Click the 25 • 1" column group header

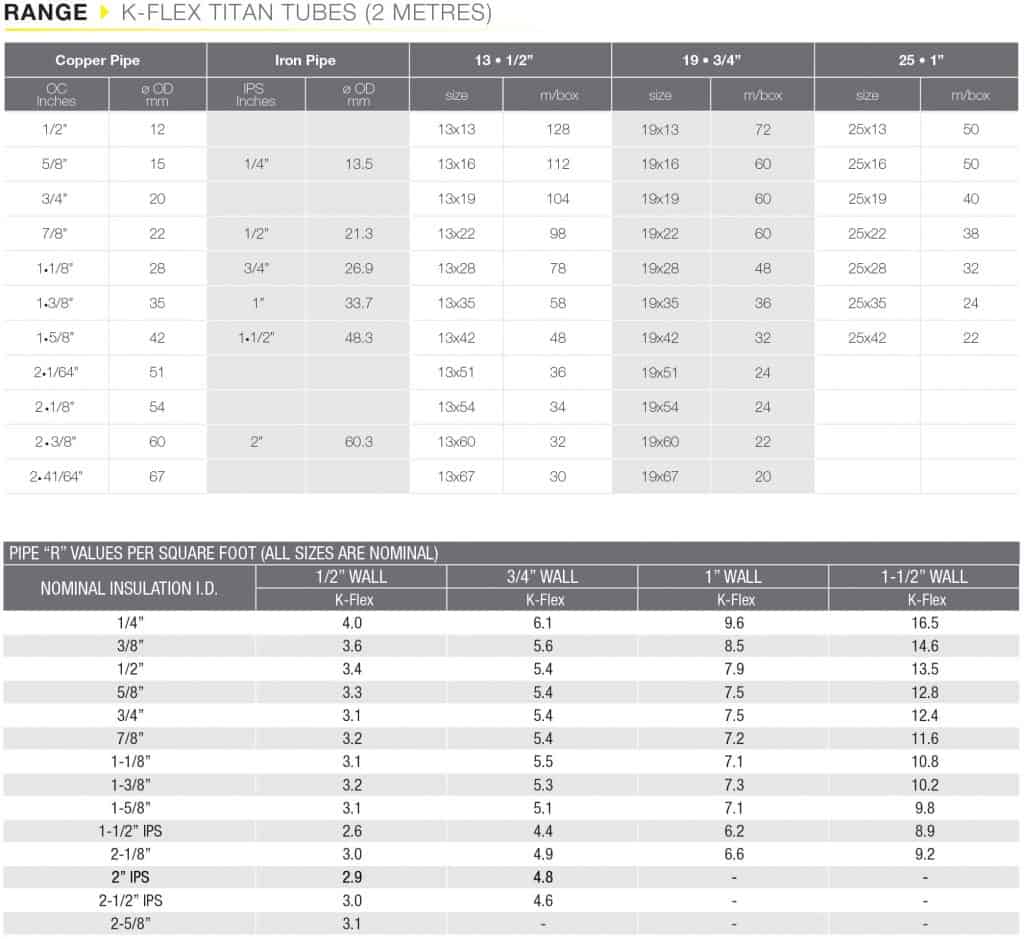(916, 61)
